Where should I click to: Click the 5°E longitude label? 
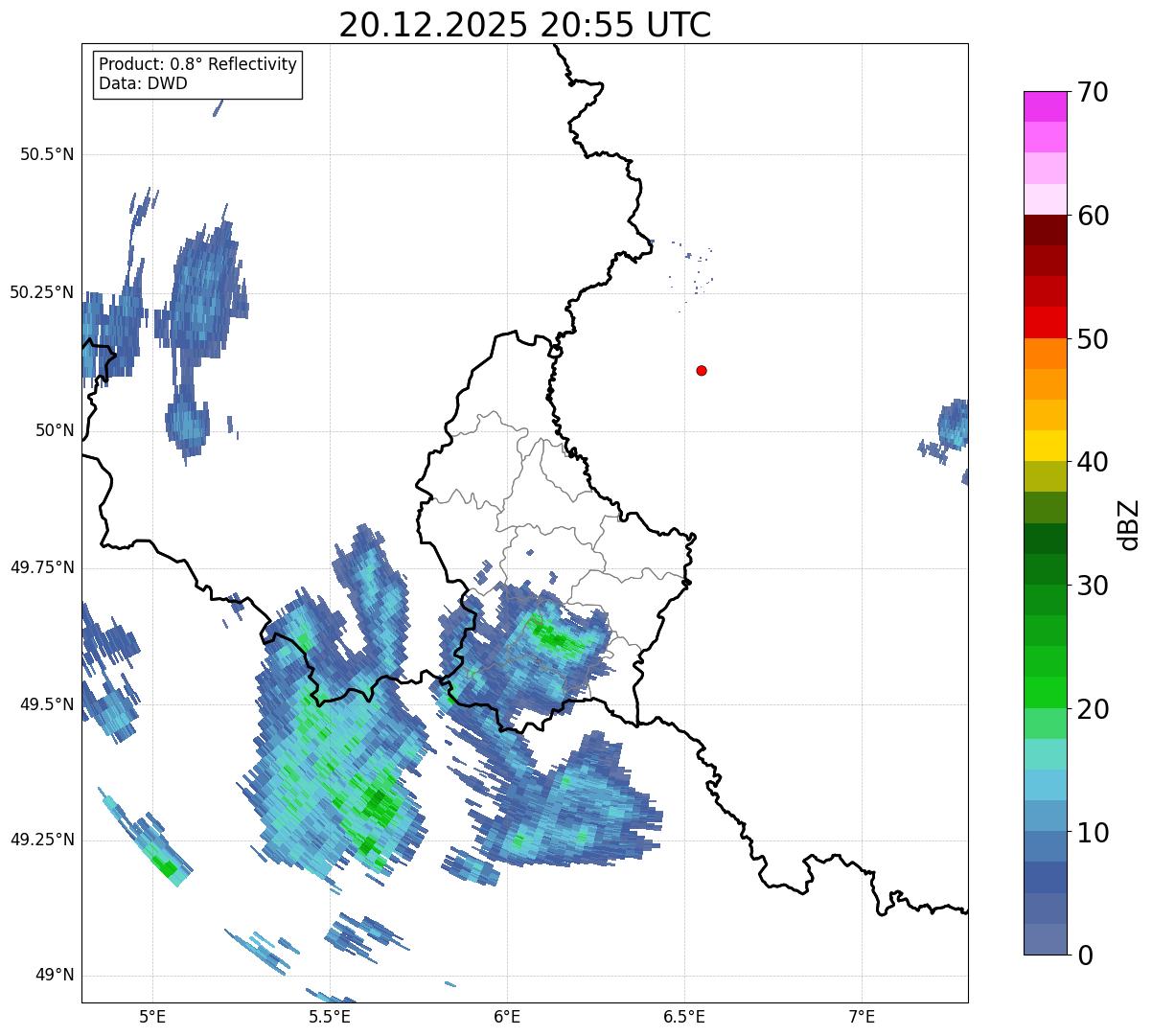coord(152,1016)
